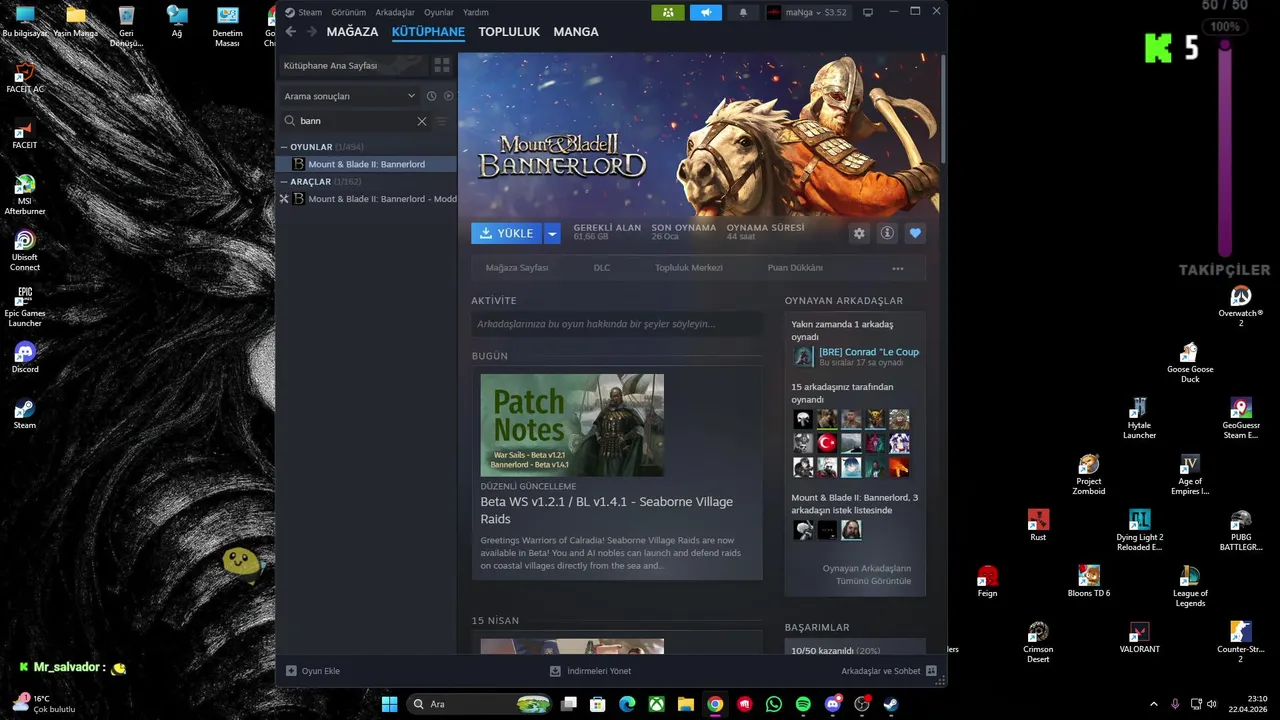This screenshot has width=1280, height=720.
Task: Open Spotify from the taskbar
Action: click(x=803, y=704)
